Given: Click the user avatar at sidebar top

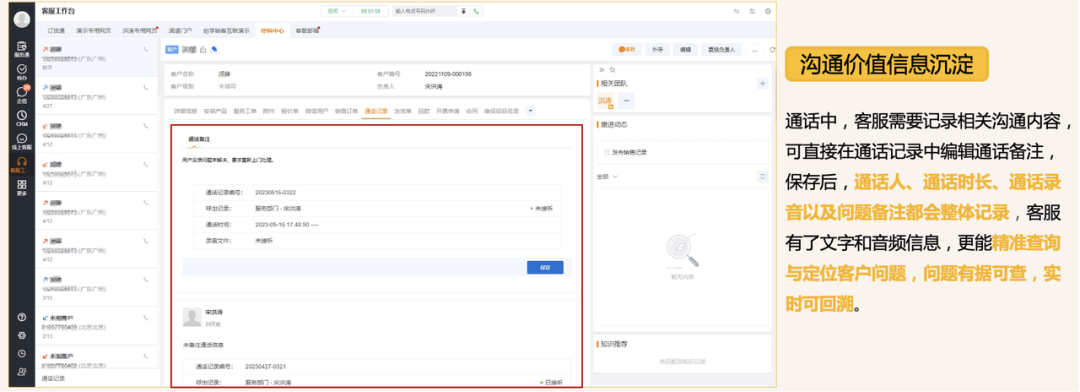Looking at the screenshot, I should coord(22,20).
